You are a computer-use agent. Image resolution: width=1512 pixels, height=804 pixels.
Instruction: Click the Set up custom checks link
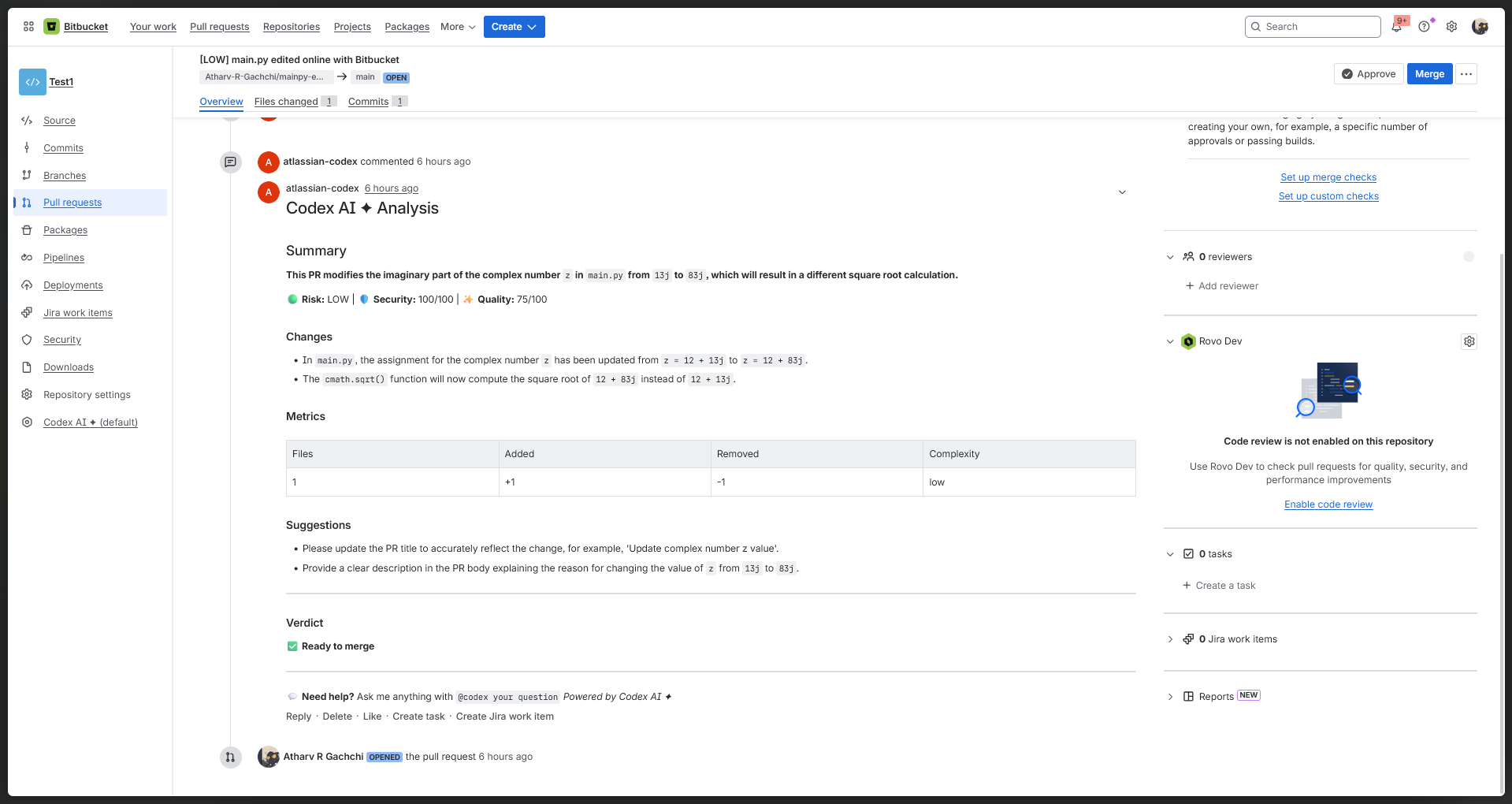(1328, 196)
